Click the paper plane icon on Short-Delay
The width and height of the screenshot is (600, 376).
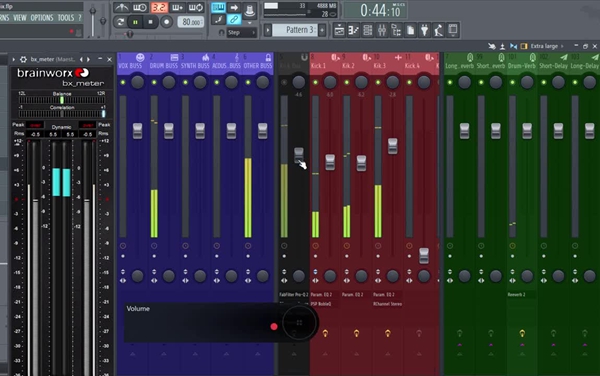coord(564,57)
